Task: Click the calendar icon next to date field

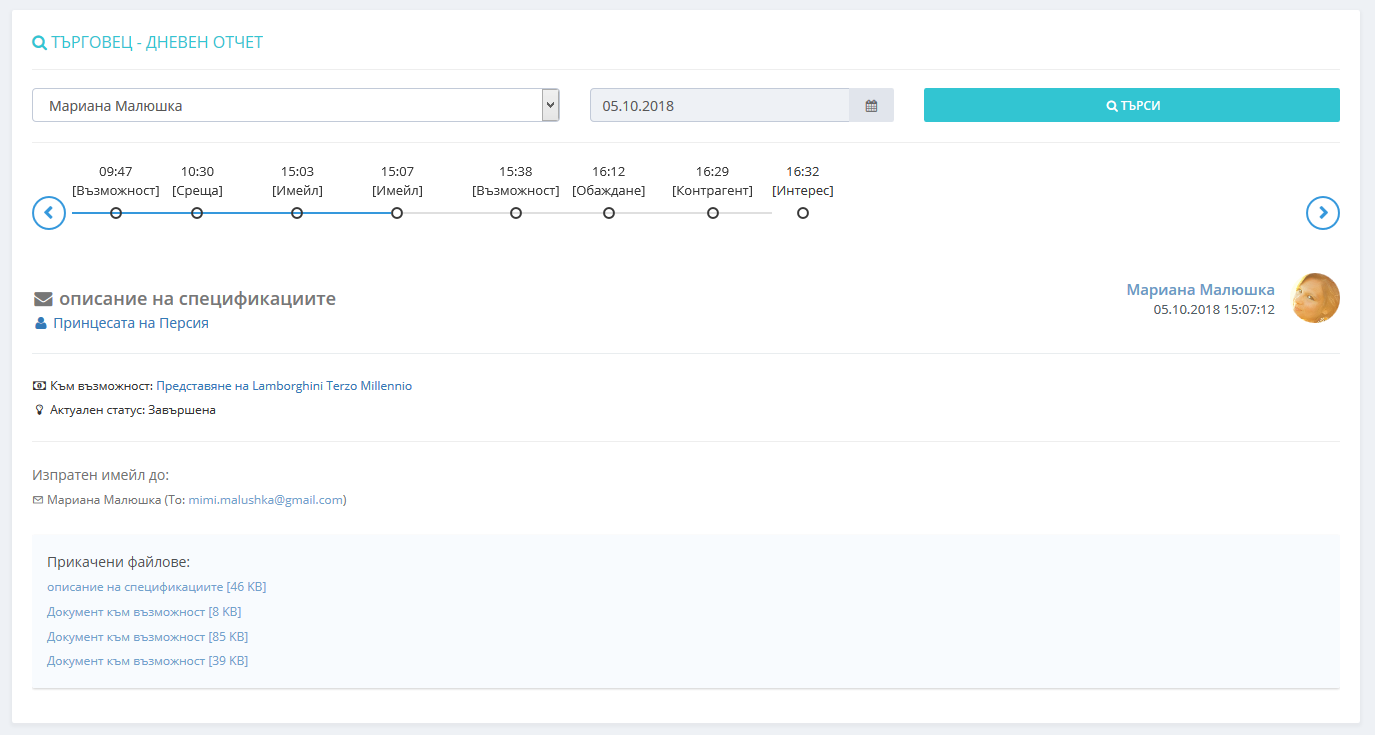Action: coord(871,105)
